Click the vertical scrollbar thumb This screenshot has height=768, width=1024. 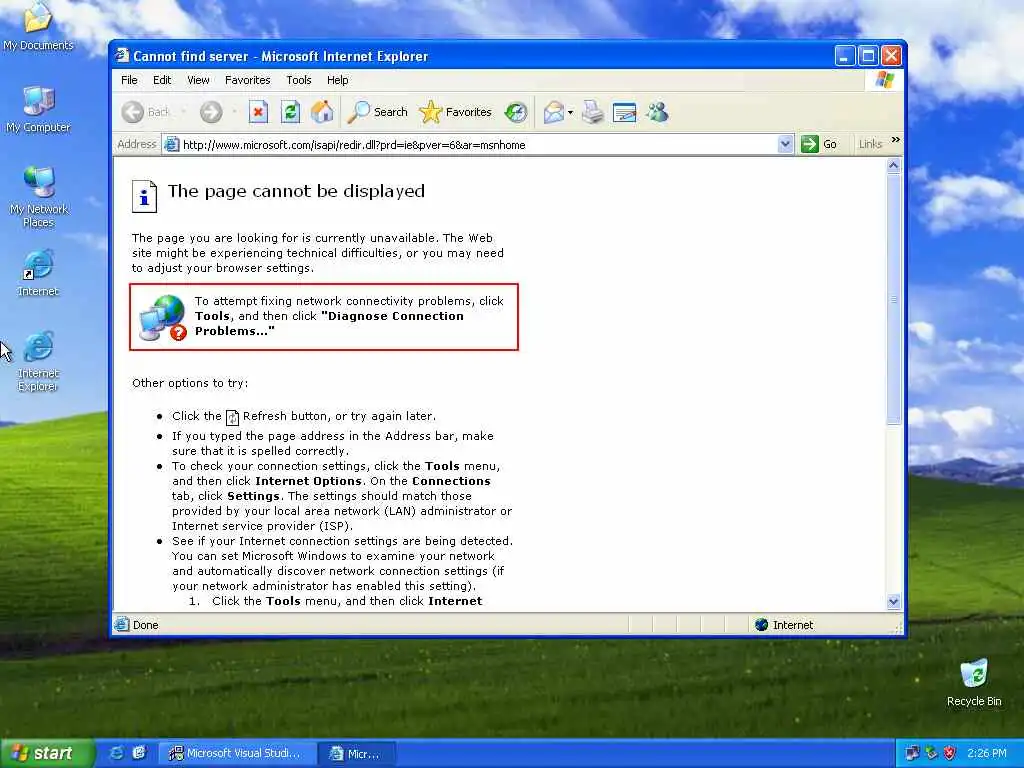click(893, 300)
